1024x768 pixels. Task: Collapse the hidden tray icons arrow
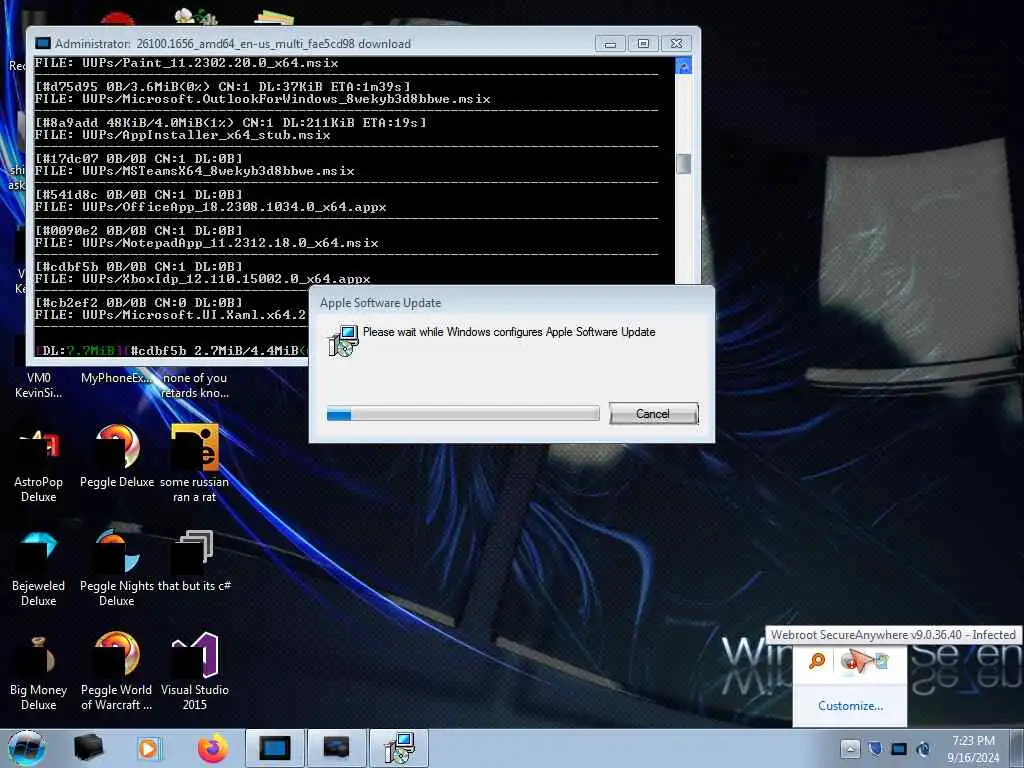click(850, 748)
